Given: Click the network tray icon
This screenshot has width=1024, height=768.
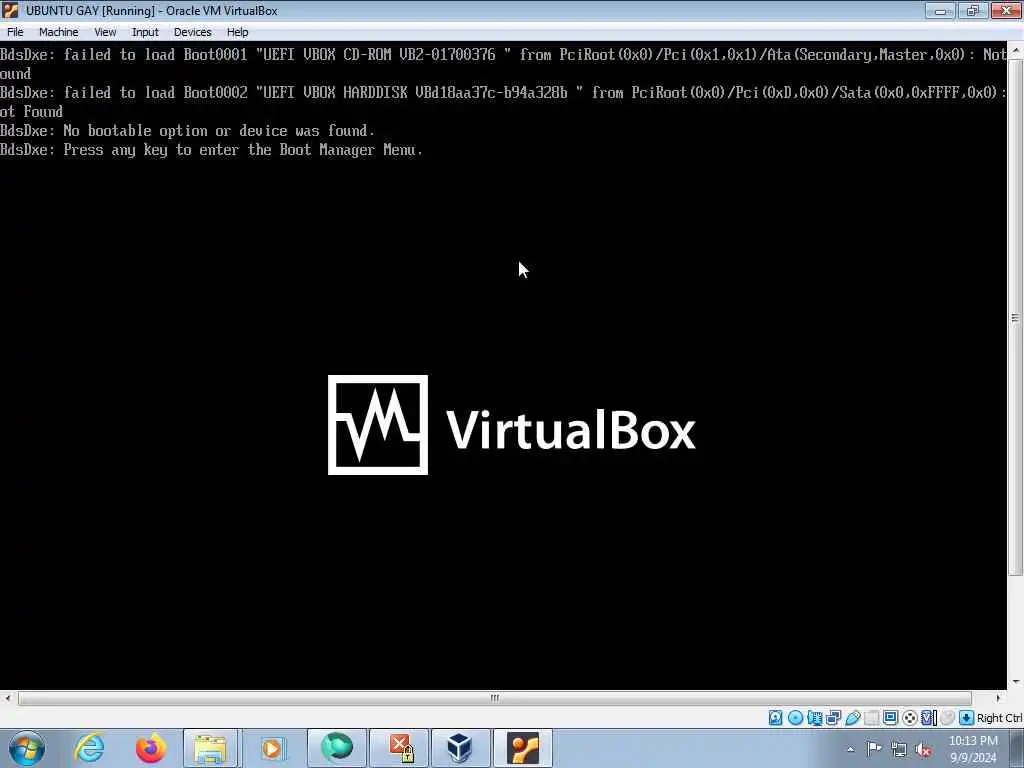Looking at the screenshot, I should click(899, 750).
